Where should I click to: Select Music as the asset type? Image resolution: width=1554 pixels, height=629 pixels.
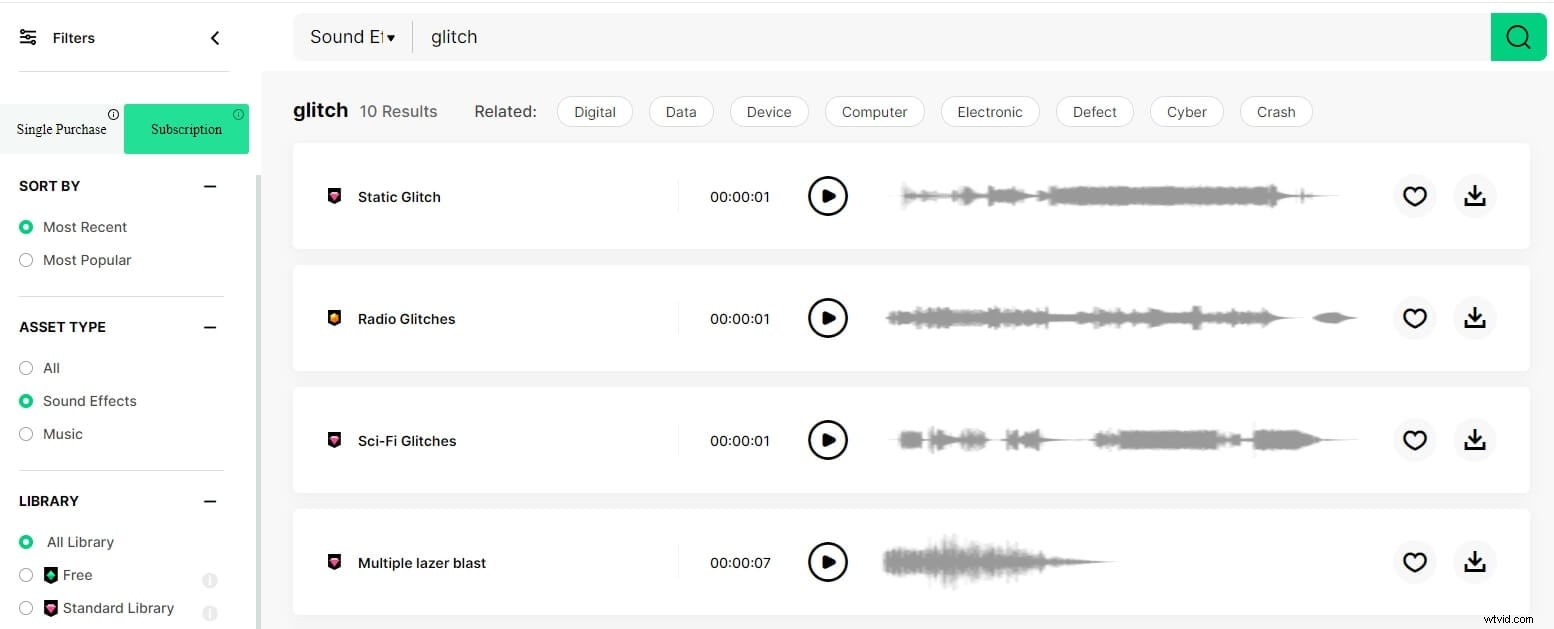point(26,434)
